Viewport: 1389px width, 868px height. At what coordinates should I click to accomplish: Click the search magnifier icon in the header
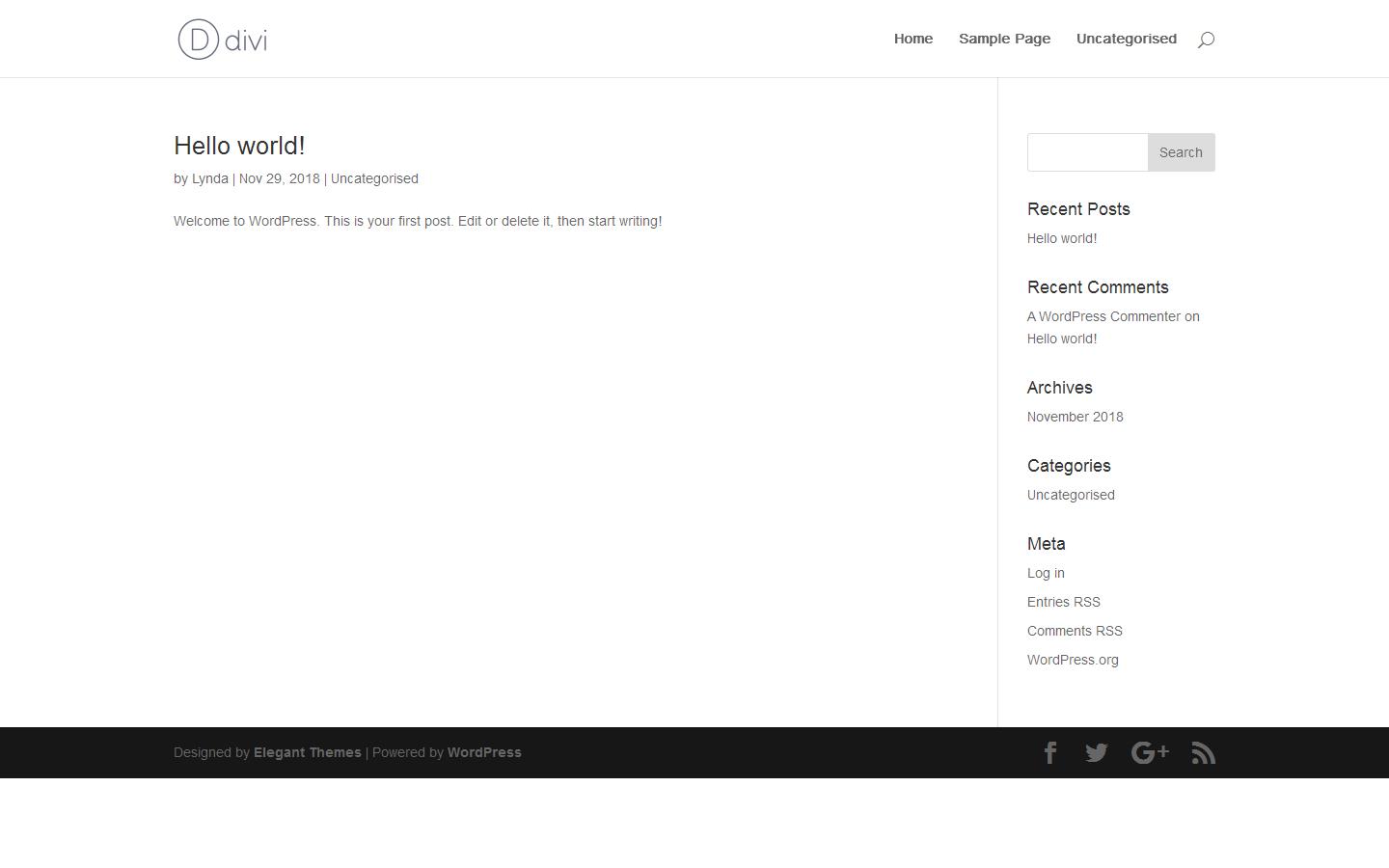pyautogui.click(x=1205, y=39)
